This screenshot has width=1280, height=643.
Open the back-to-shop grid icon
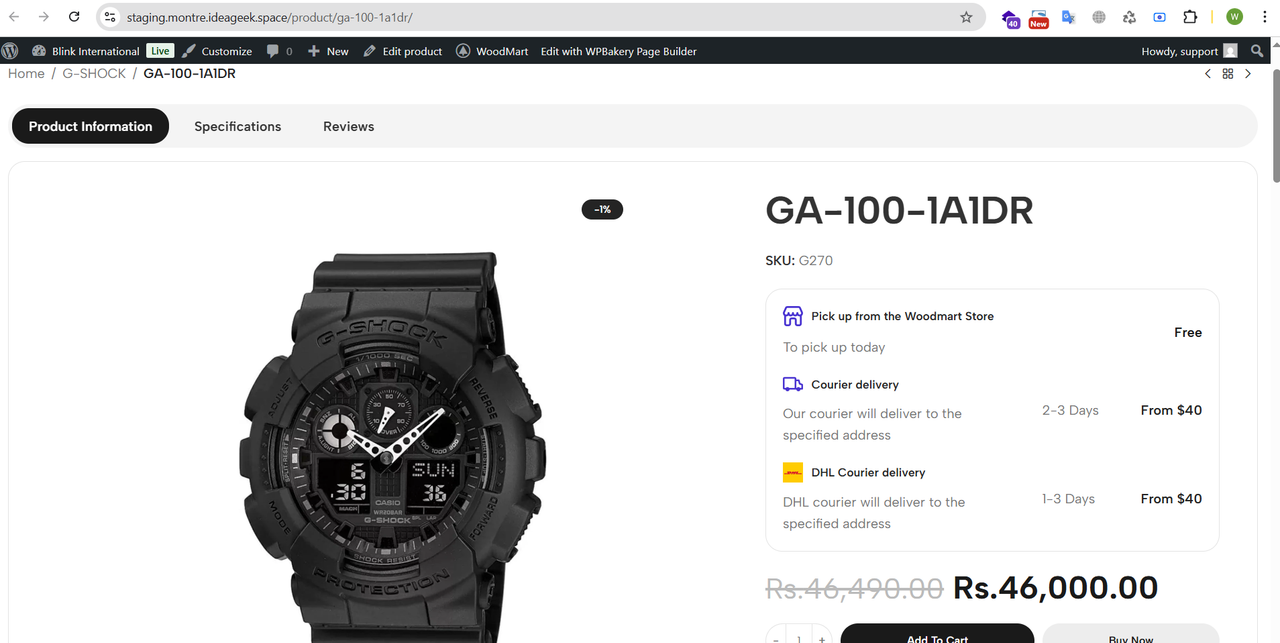1228,74
